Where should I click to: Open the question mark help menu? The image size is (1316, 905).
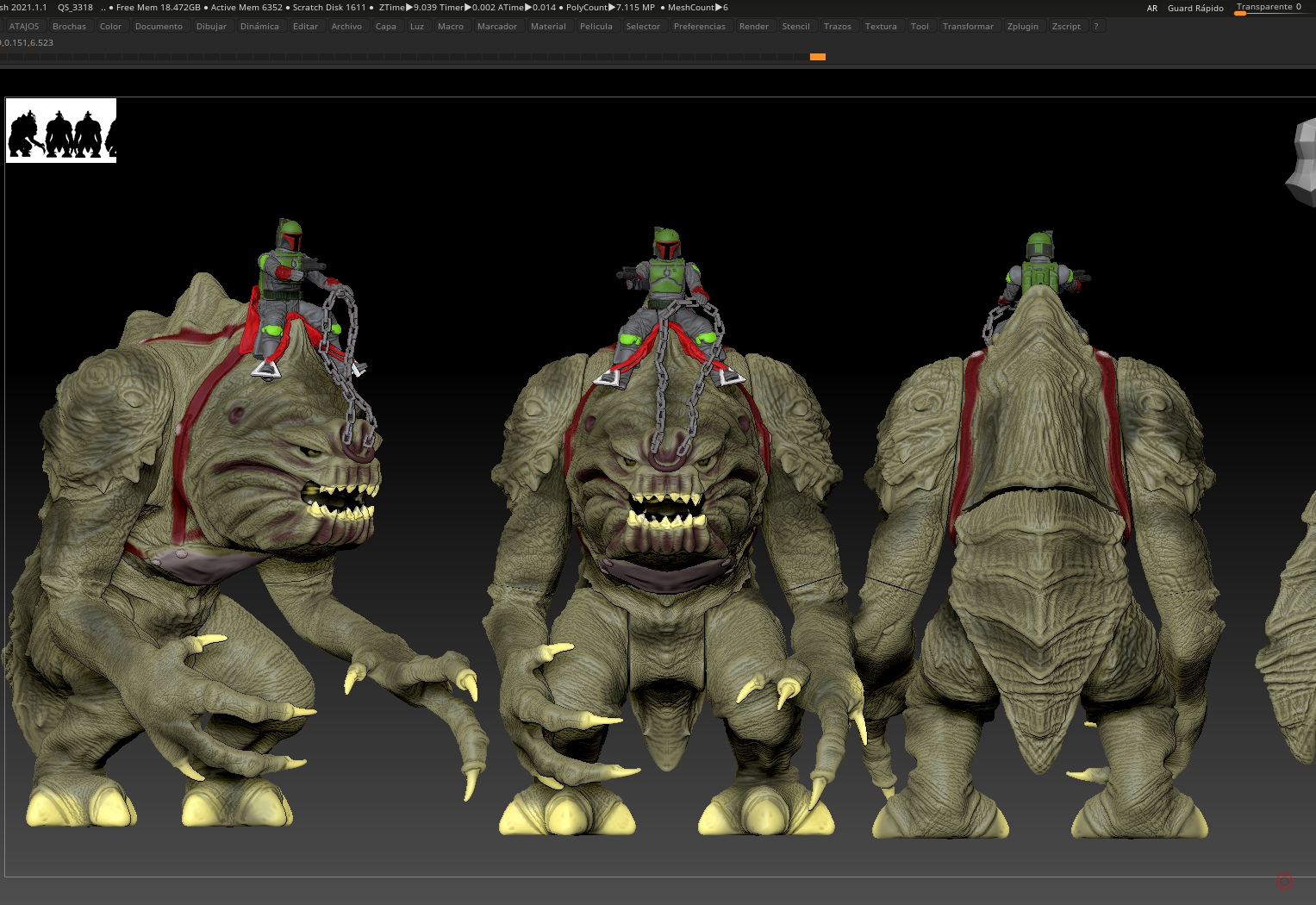1096,27
